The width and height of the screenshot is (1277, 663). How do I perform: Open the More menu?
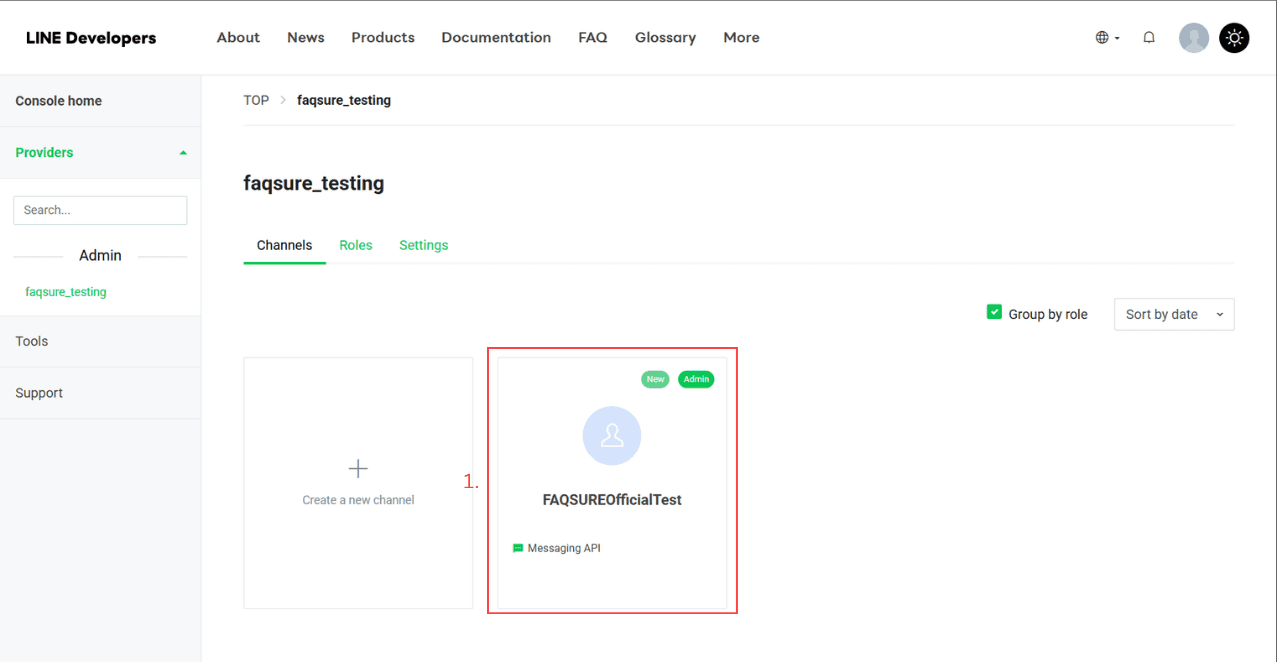(x=741, y=38)
